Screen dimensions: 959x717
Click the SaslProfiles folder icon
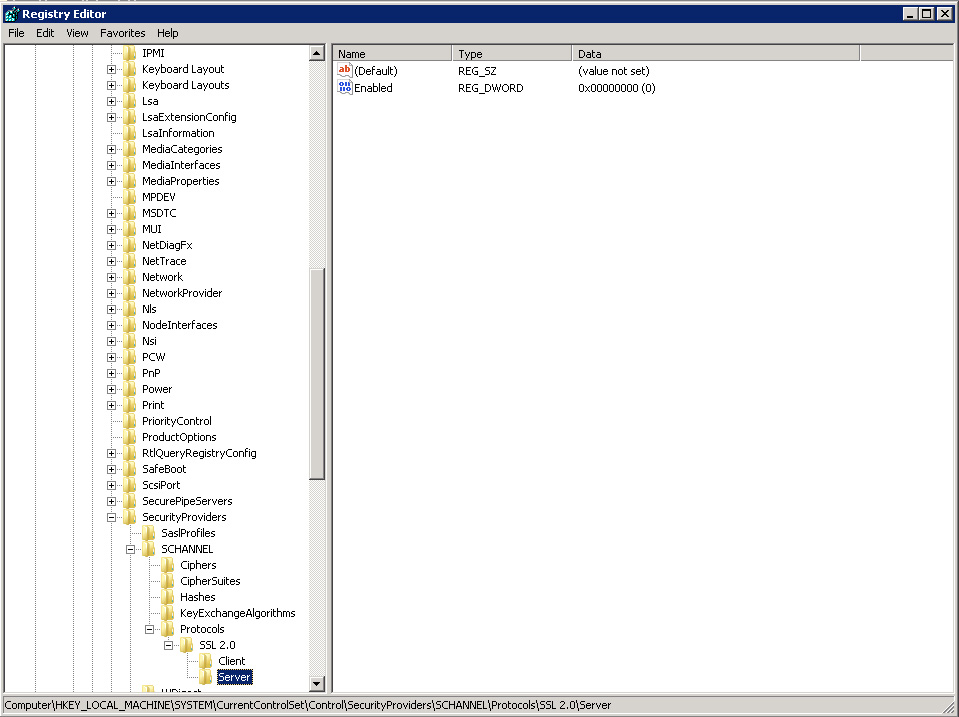pos(149,533)
